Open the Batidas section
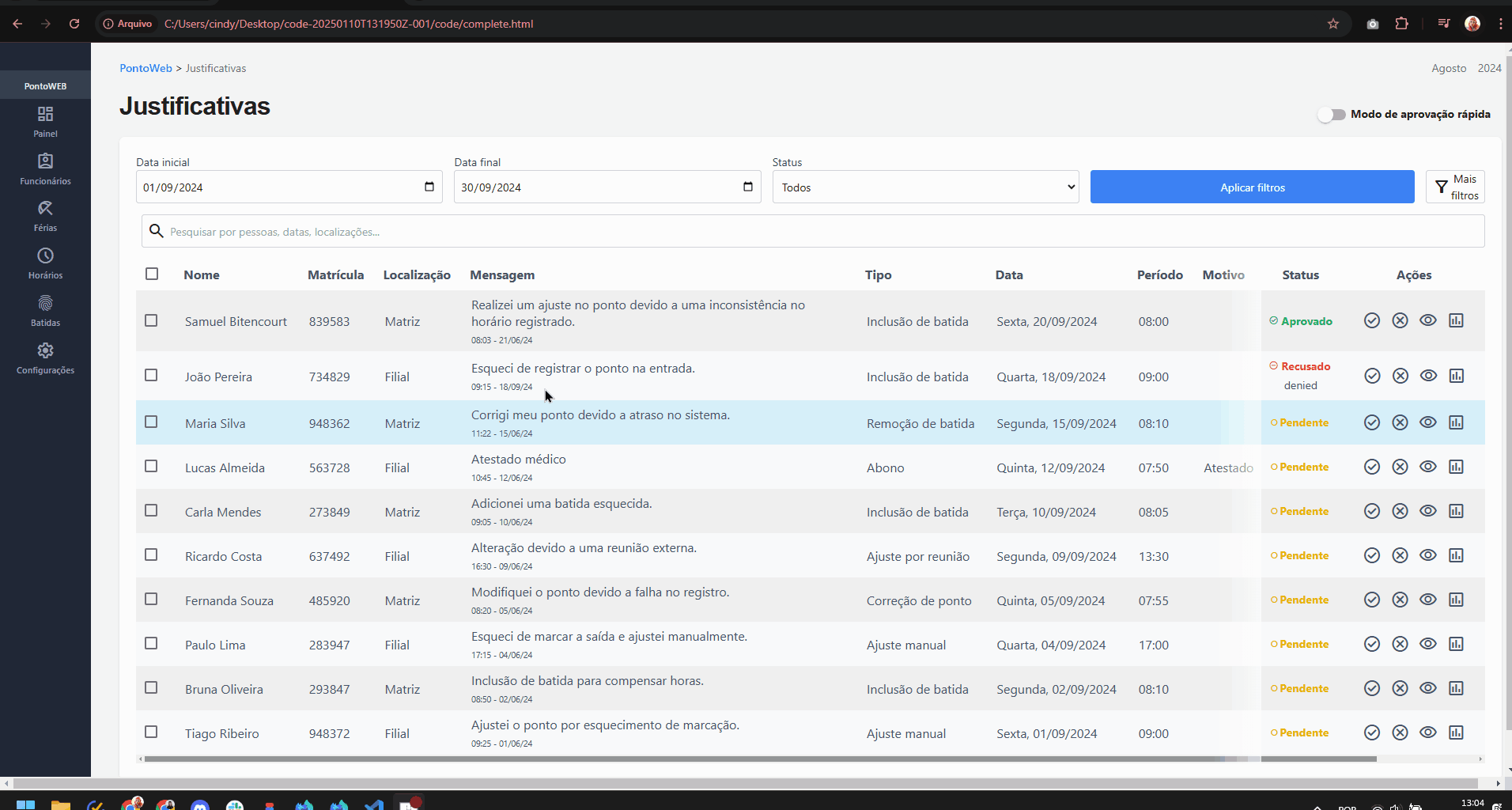Viewport: 1512px width, 810px height. (x=45, y=310)
